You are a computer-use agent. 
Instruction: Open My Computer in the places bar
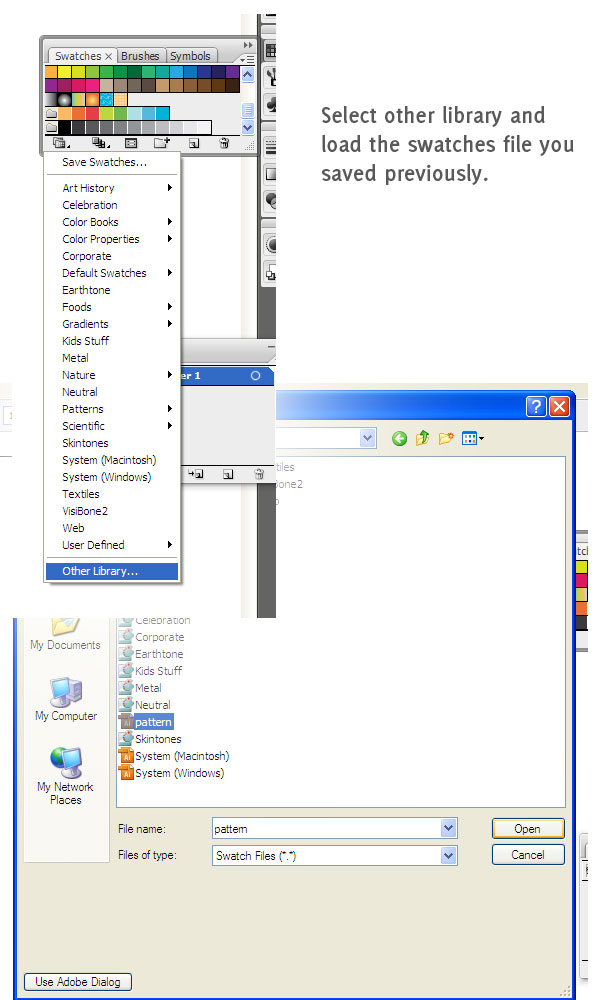coord(66,698)
